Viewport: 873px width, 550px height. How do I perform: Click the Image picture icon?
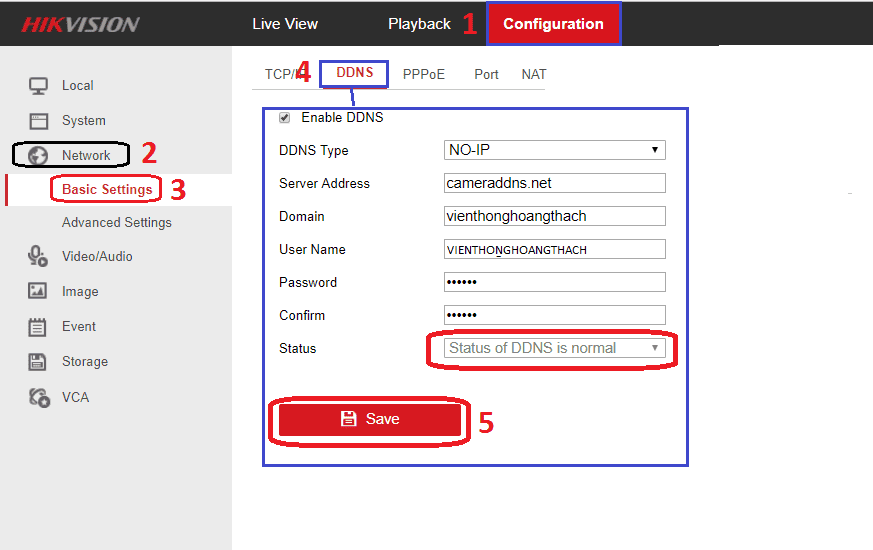(37, 291)
